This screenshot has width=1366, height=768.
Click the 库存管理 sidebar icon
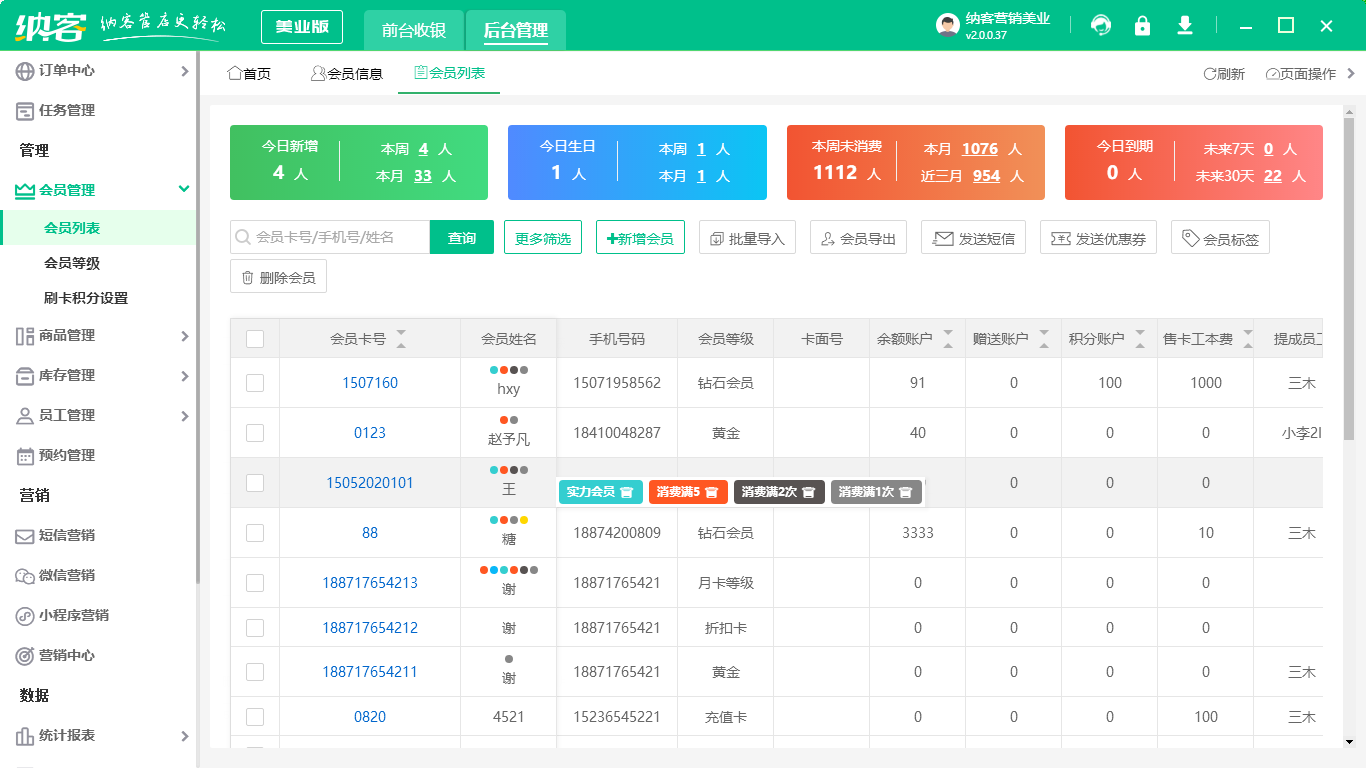coord(25,376)
